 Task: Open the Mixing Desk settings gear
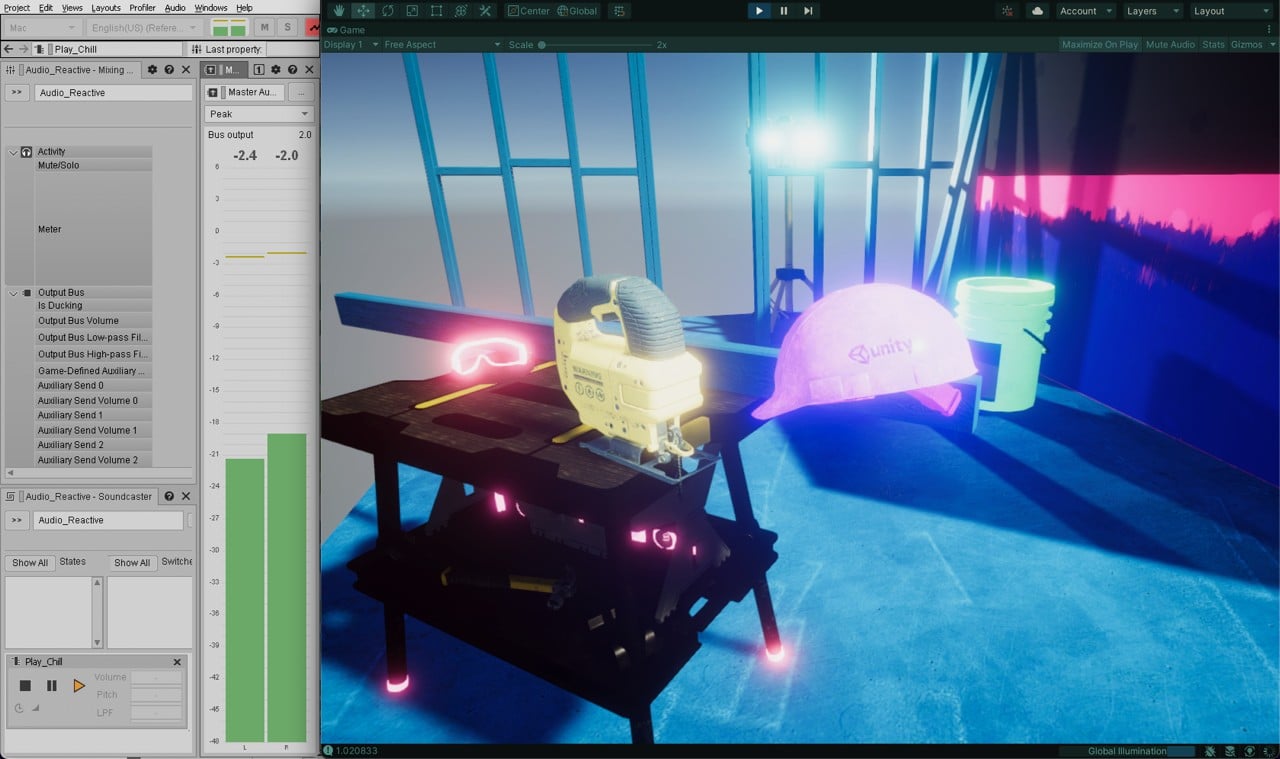point(153,69)
